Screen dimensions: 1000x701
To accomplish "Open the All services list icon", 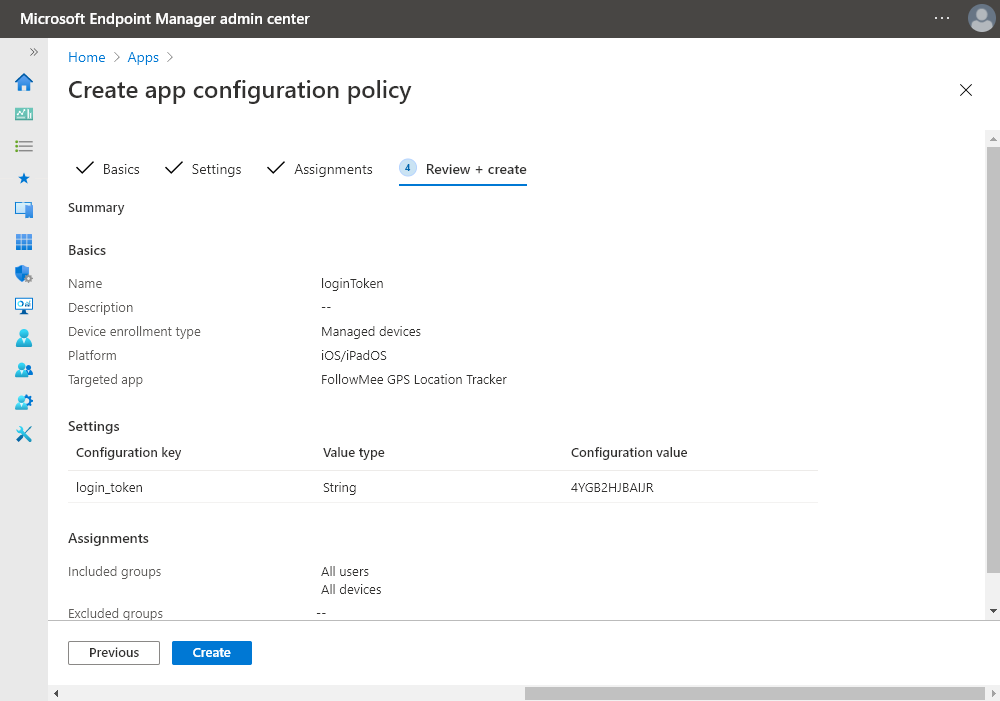I will coord(24,146).
